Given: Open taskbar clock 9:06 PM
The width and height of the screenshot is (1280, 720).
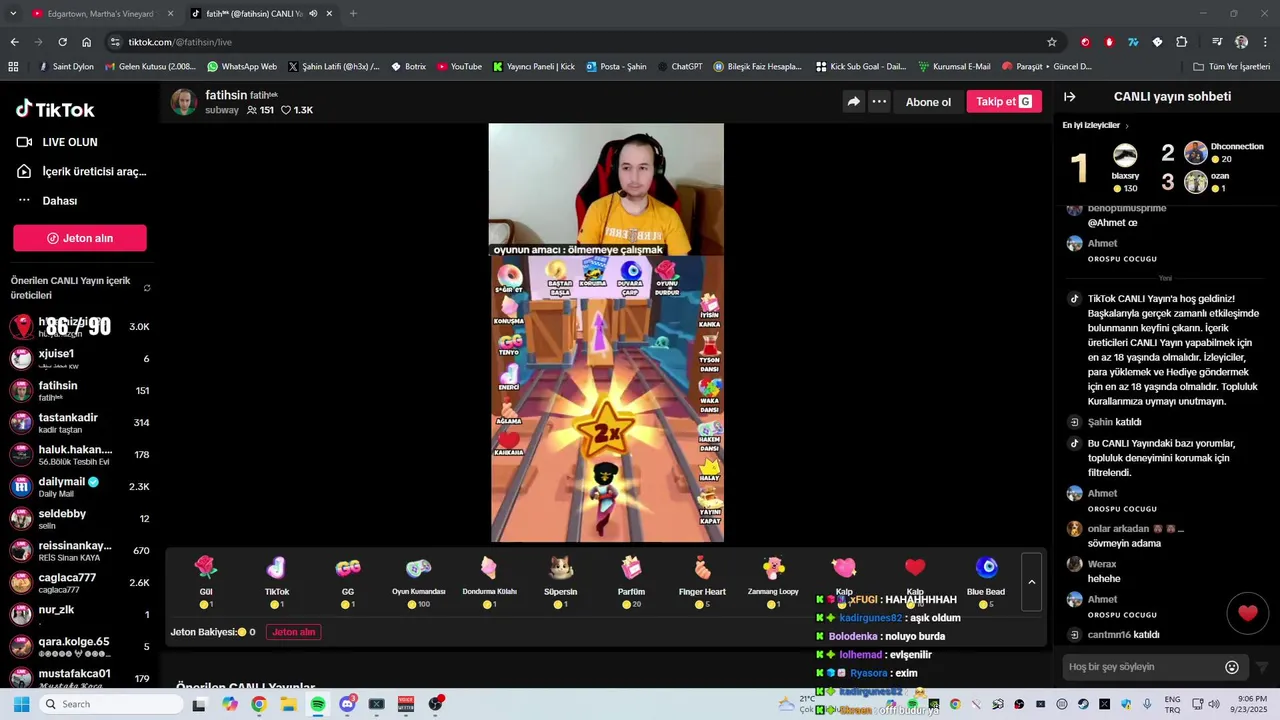Looking at the screenshot, I should (1252, 704).
